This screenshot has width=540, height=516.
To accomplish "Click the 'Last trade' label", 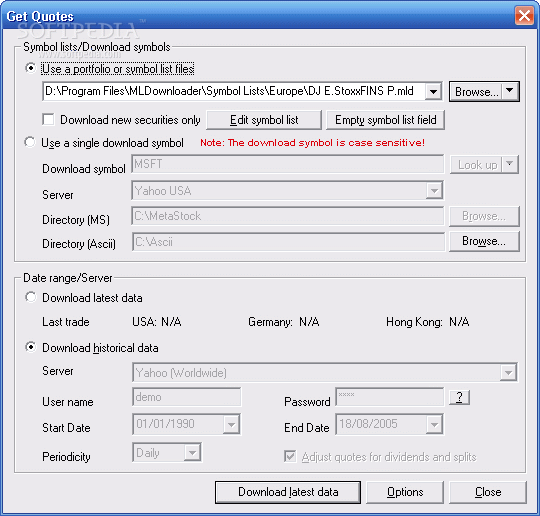I will 66,322.
